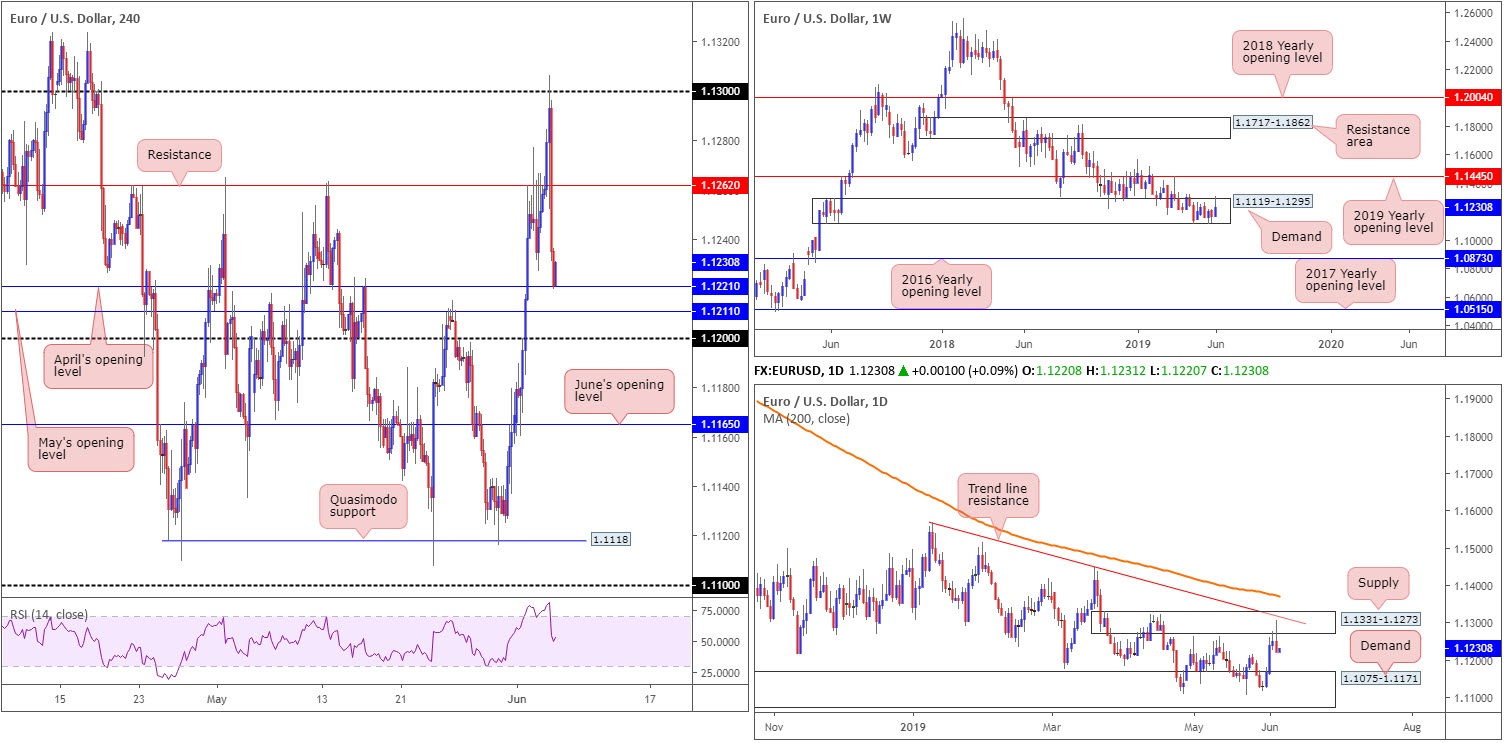This screenshot has height=743, width=1504.
Task: Click the red 1.14450 price label
Action: [x=1472, y=176]
